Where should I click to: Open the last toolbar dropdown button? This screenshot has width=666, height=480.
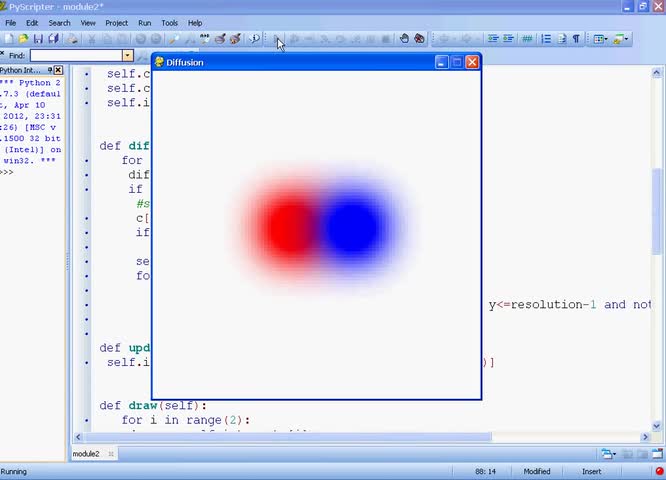pos(621,39)
